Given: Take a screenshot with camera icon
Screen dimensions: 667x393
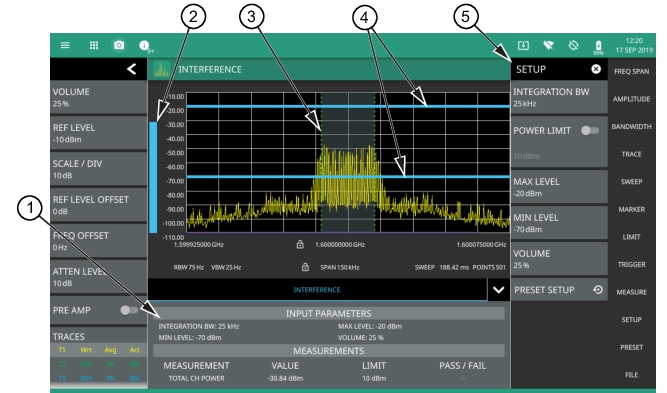Looking at the screenshot, I should coord(119,45).
